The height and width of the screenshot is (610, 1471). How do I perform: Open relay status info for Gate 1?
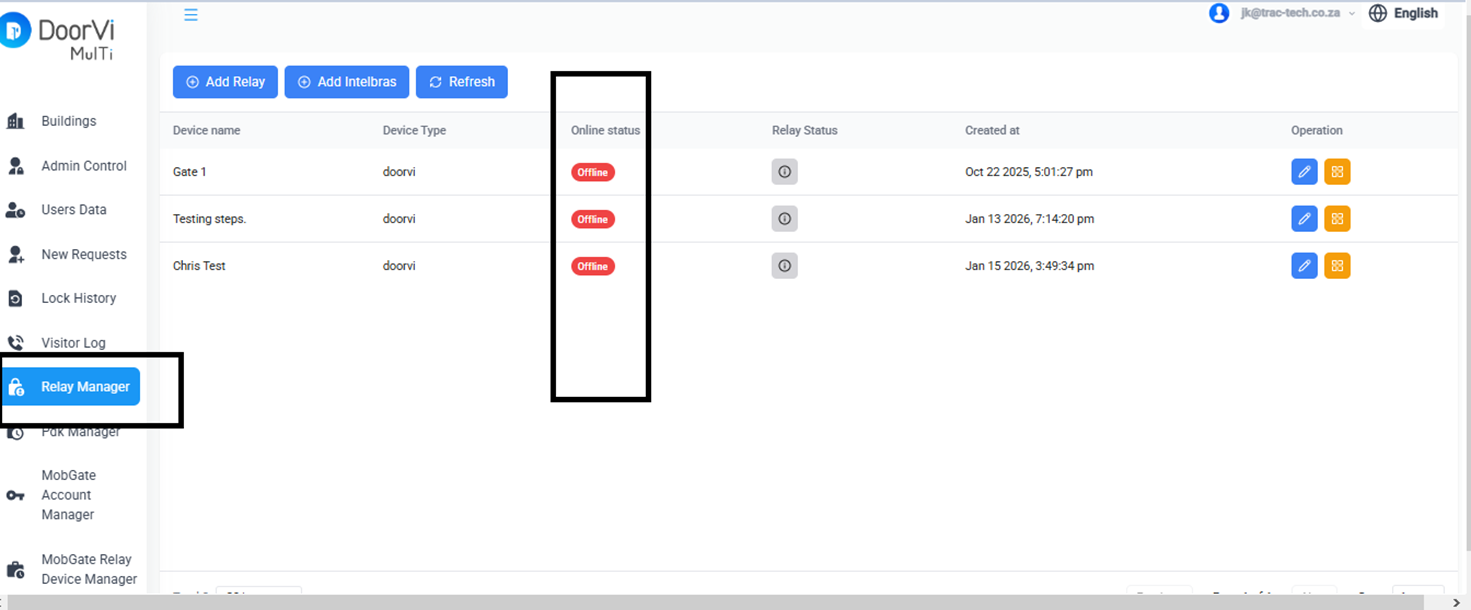785,172
